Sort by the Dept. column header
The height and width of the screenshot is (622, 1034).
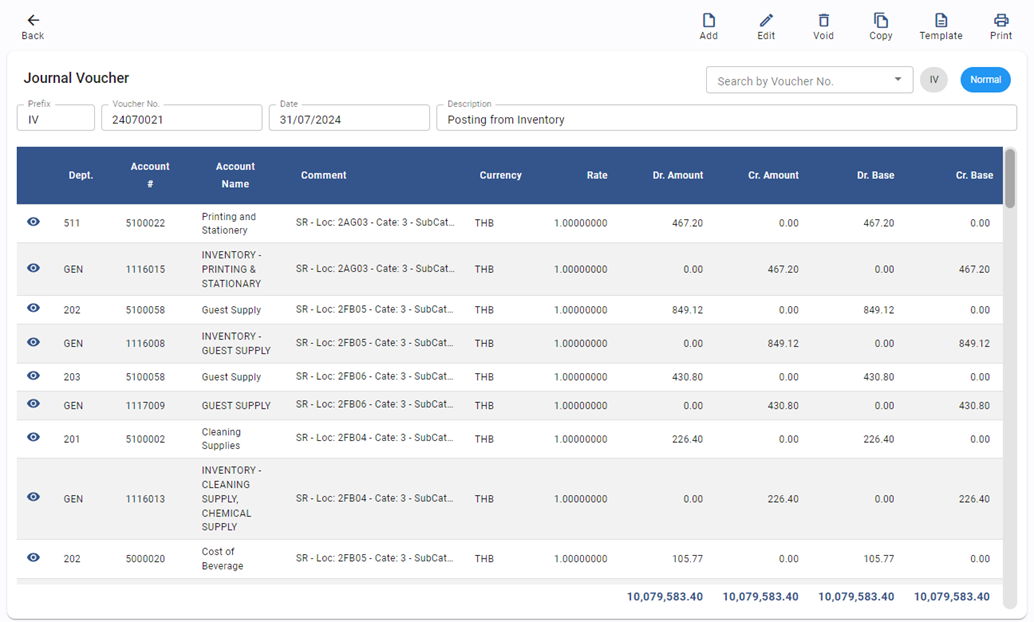(x=81, y=175)
